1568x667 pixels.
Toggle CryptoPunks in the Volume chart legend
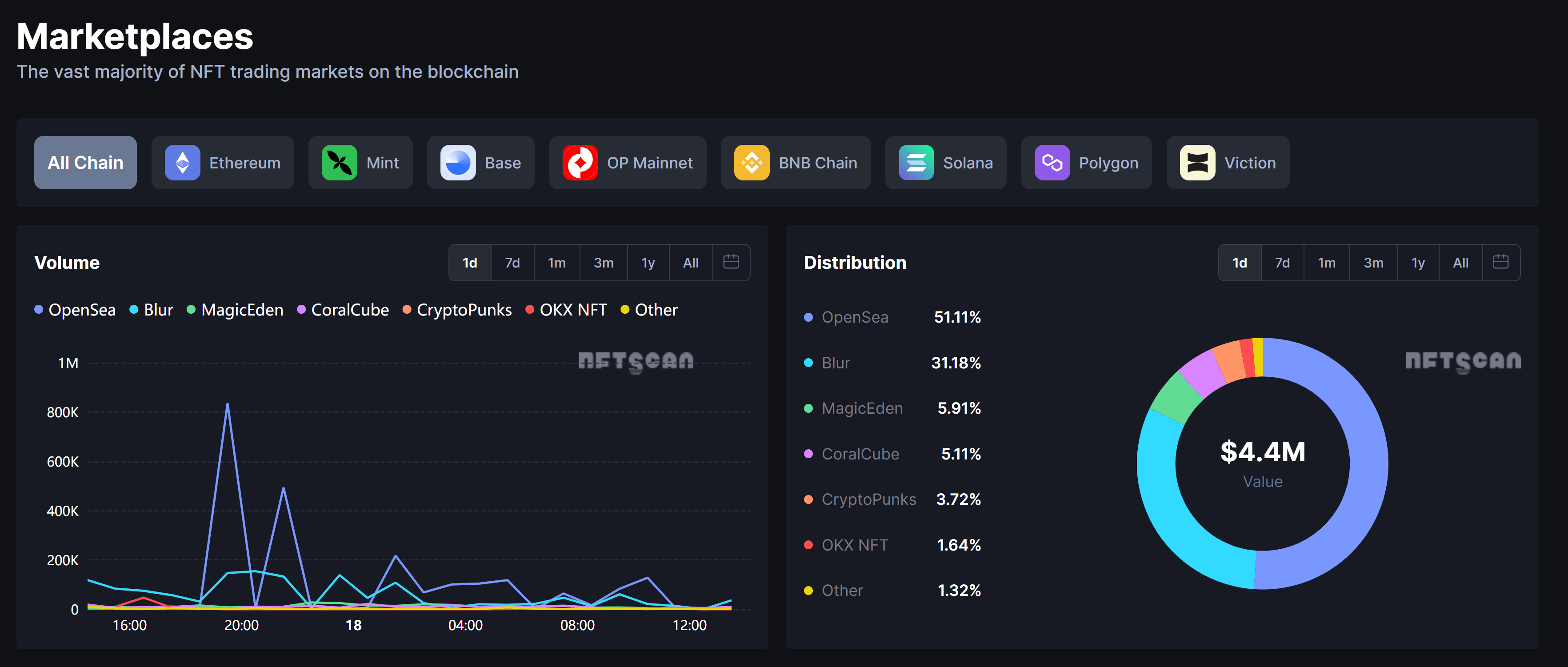tap(406, 309)
